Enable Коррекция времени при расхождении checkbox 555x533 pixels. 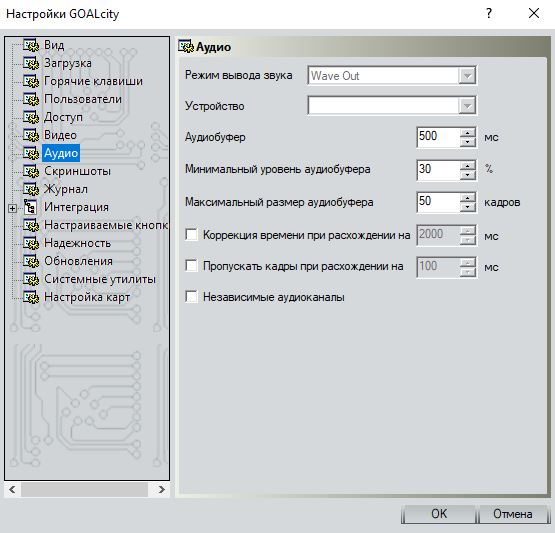pyautogui.click(x=191, y=235)
